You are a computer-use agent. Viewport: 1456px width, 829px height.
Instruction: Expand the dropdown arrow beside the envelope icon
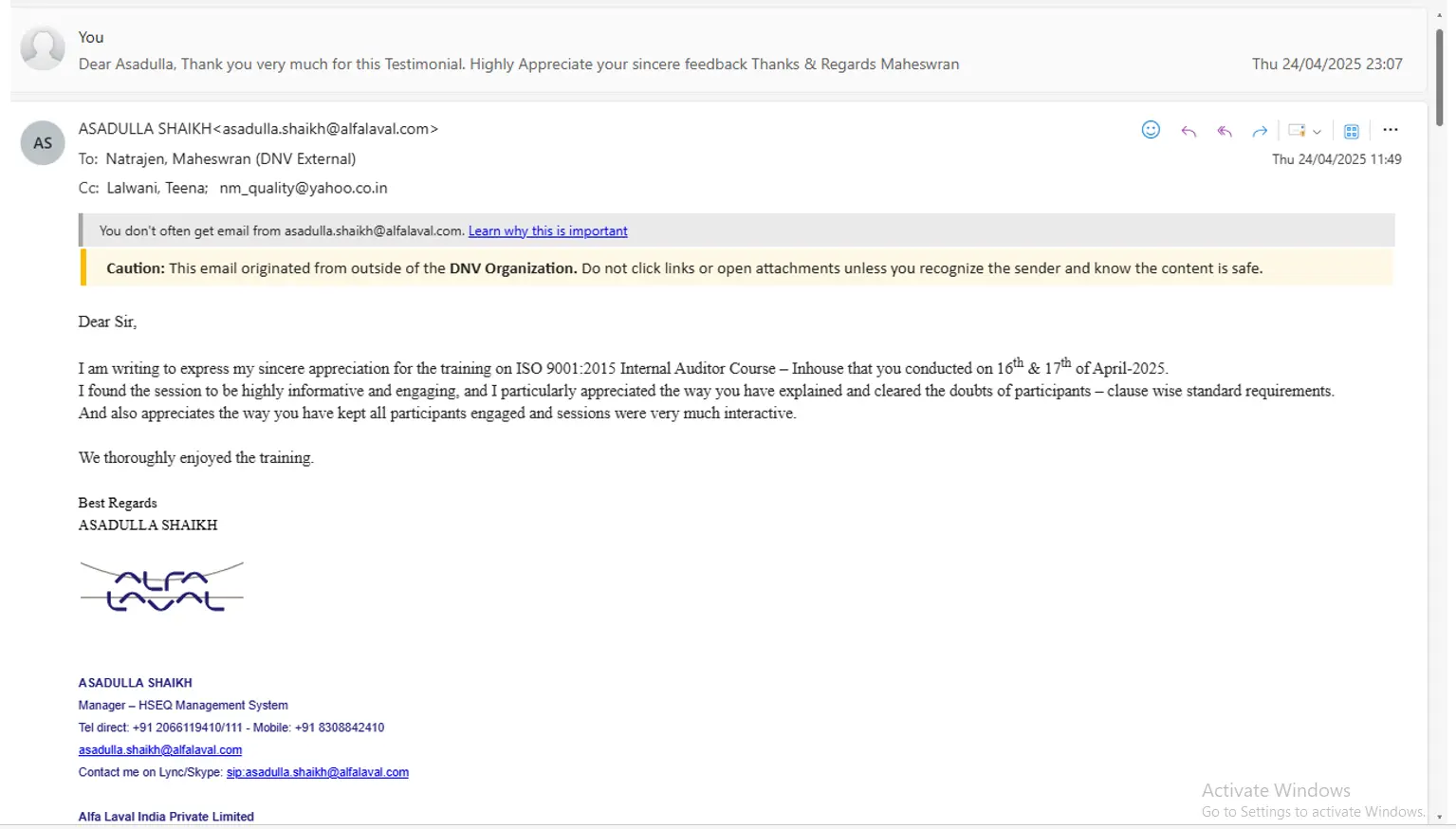coord(1318,132)
